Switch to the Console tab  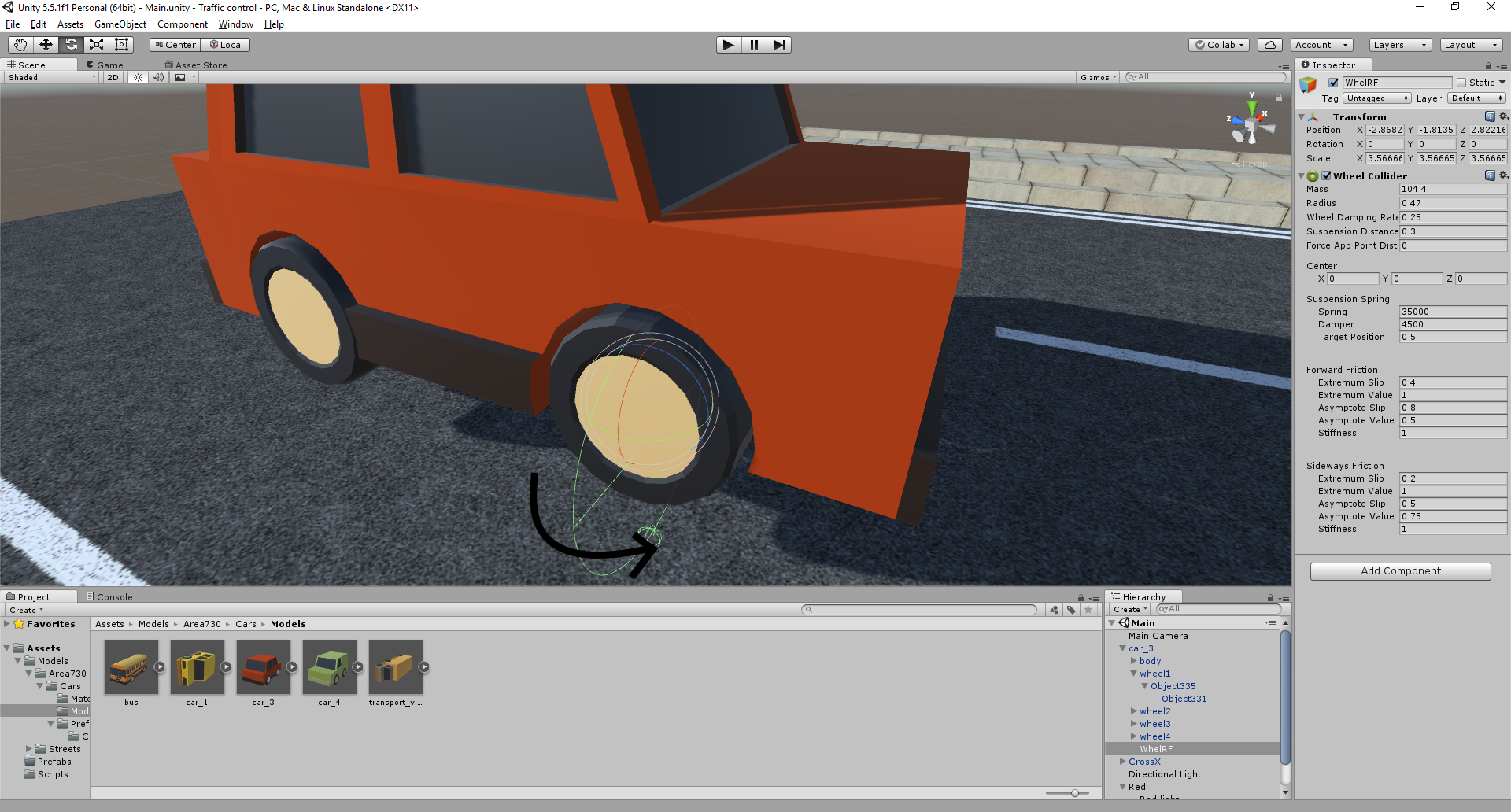click(x=109, y=597)
